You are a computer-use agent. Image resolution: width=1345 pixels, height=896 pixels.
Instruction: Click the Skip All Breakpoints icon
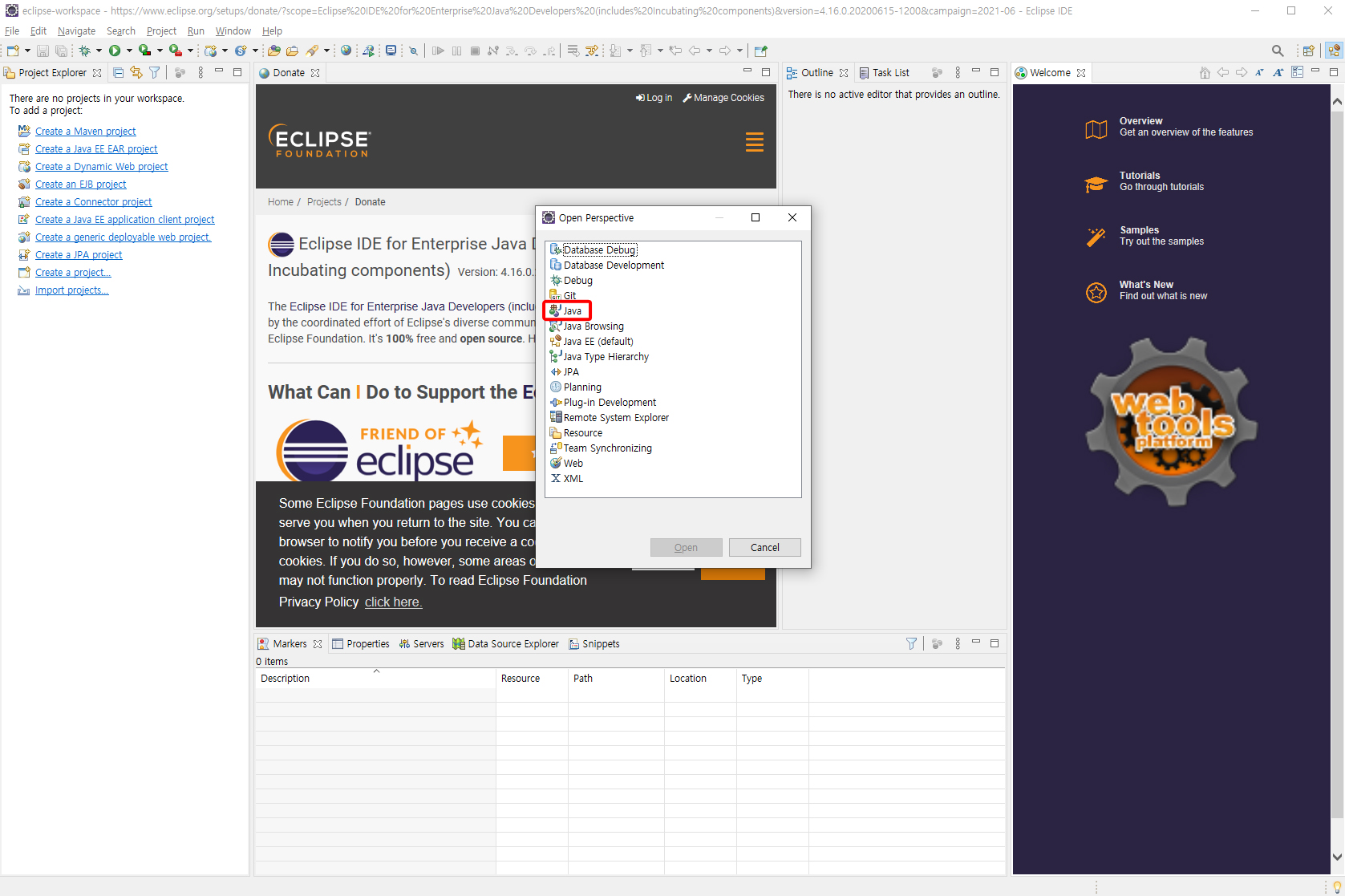pos(413,51)
